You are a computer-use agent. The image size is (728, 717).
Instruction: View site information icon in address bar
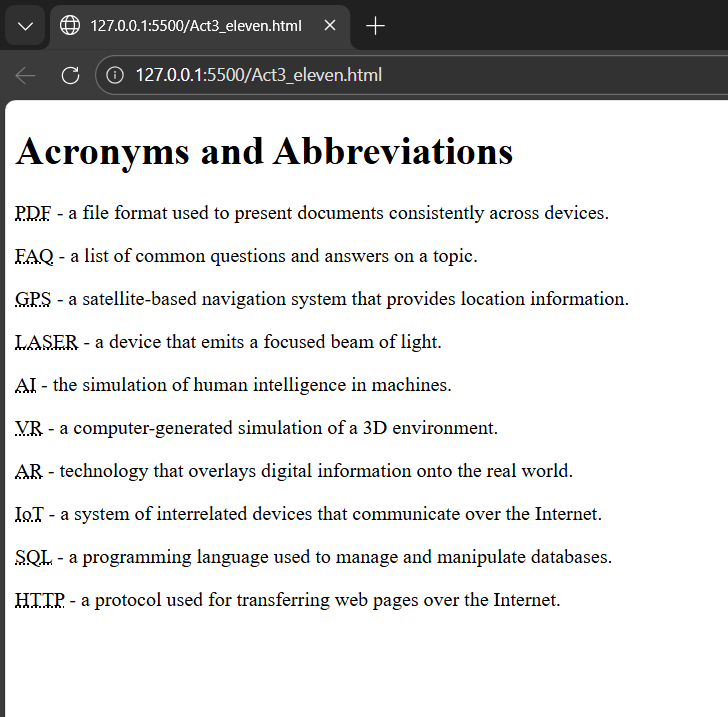point(115,75)
